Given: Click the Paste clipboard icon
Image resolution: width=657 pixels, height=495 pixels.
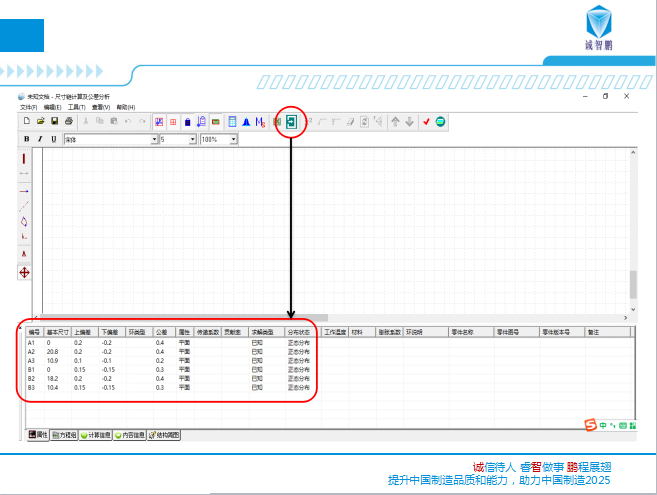Looking at the screenshot, I should [114, 121].
